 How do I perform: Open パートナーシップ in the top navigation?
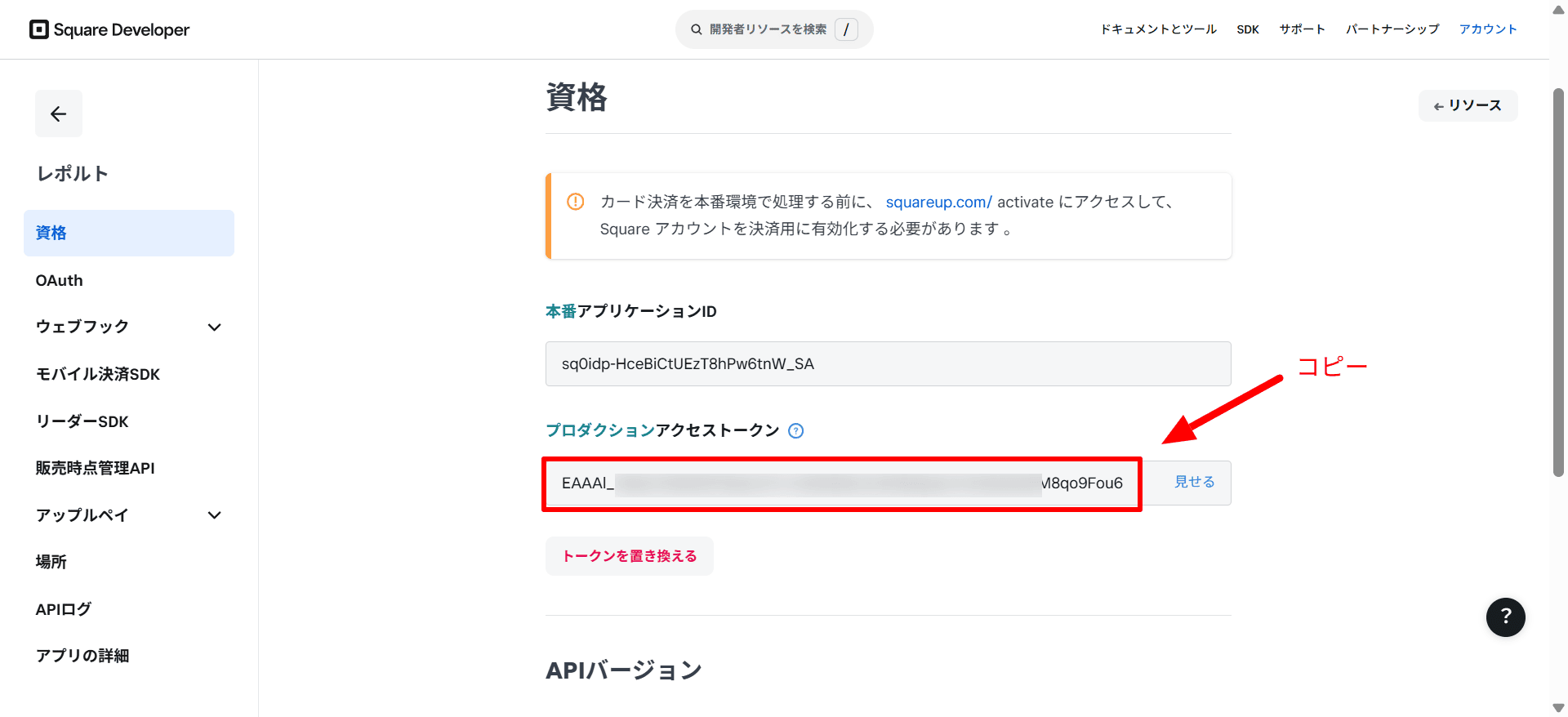pos(1392,29)
